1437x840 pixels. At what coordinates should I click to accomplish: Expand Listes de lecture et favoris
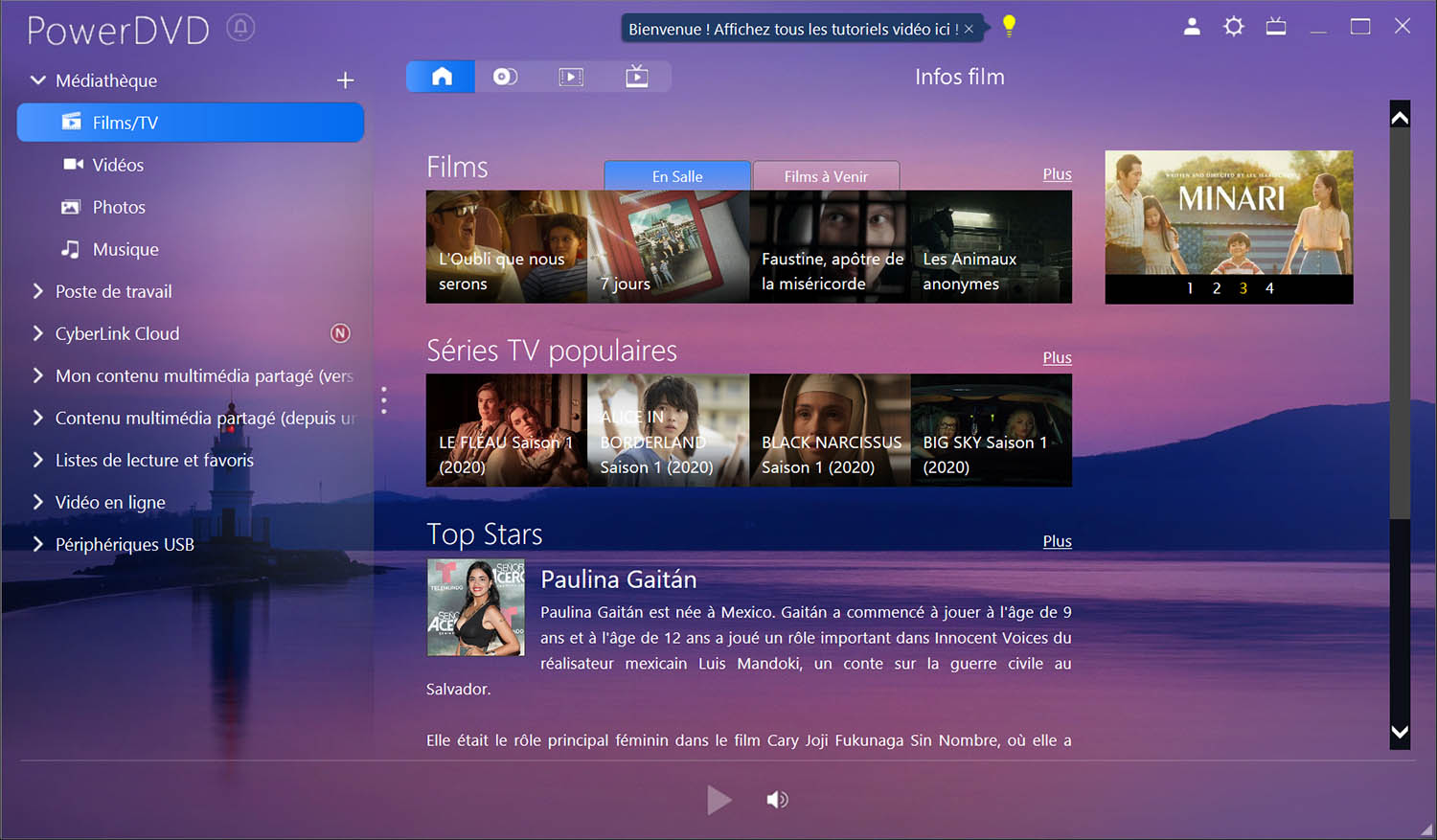coord(38,460)
